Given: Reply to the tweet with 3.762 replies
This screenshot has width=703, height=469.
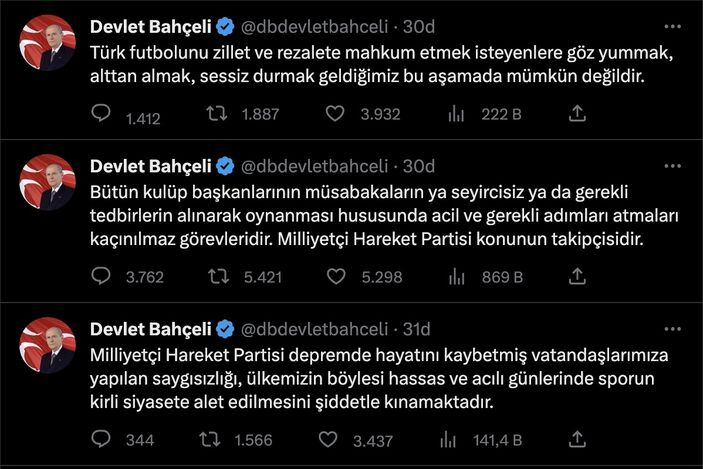Looking at the screenshot, I should 100,277.
